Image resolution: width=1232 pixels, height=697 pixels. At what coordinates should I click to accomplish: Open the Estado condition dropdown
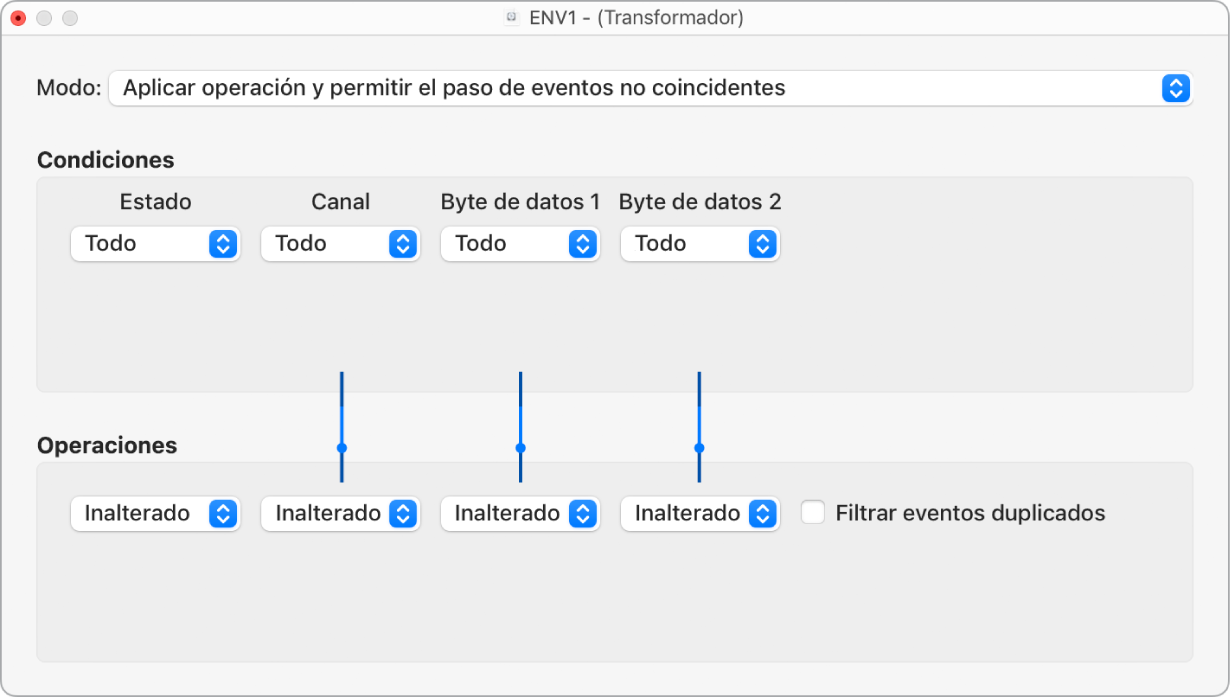155,244
